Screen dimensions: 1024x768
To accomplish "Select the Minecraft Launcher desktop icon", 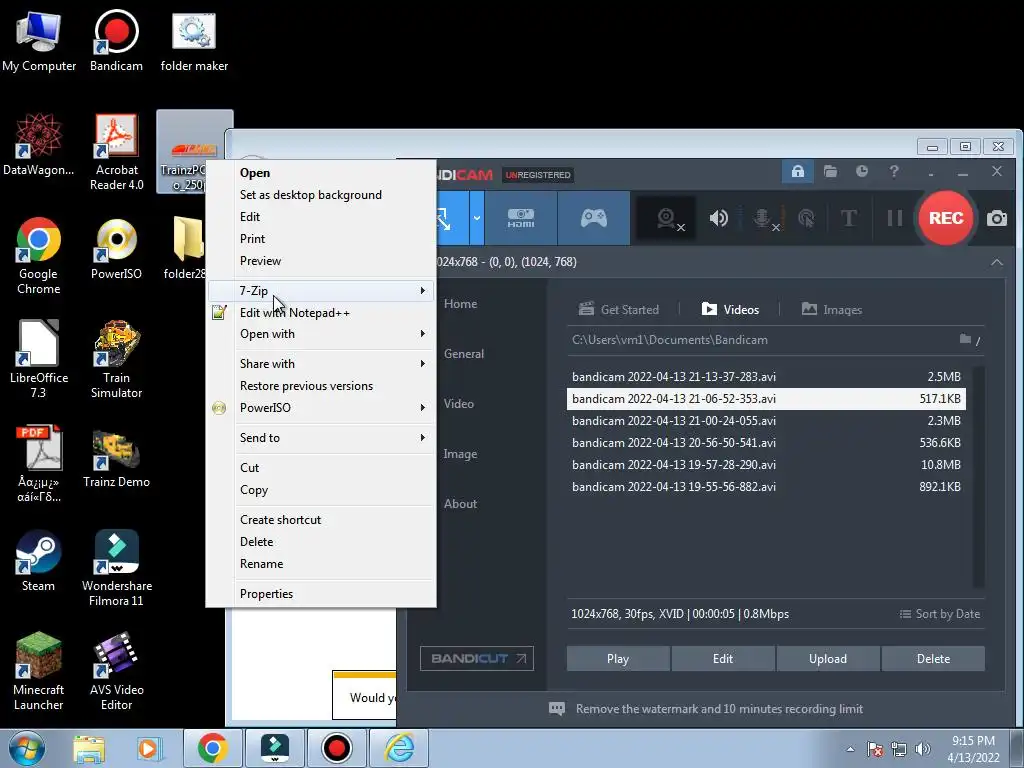I will coord(39,671).
